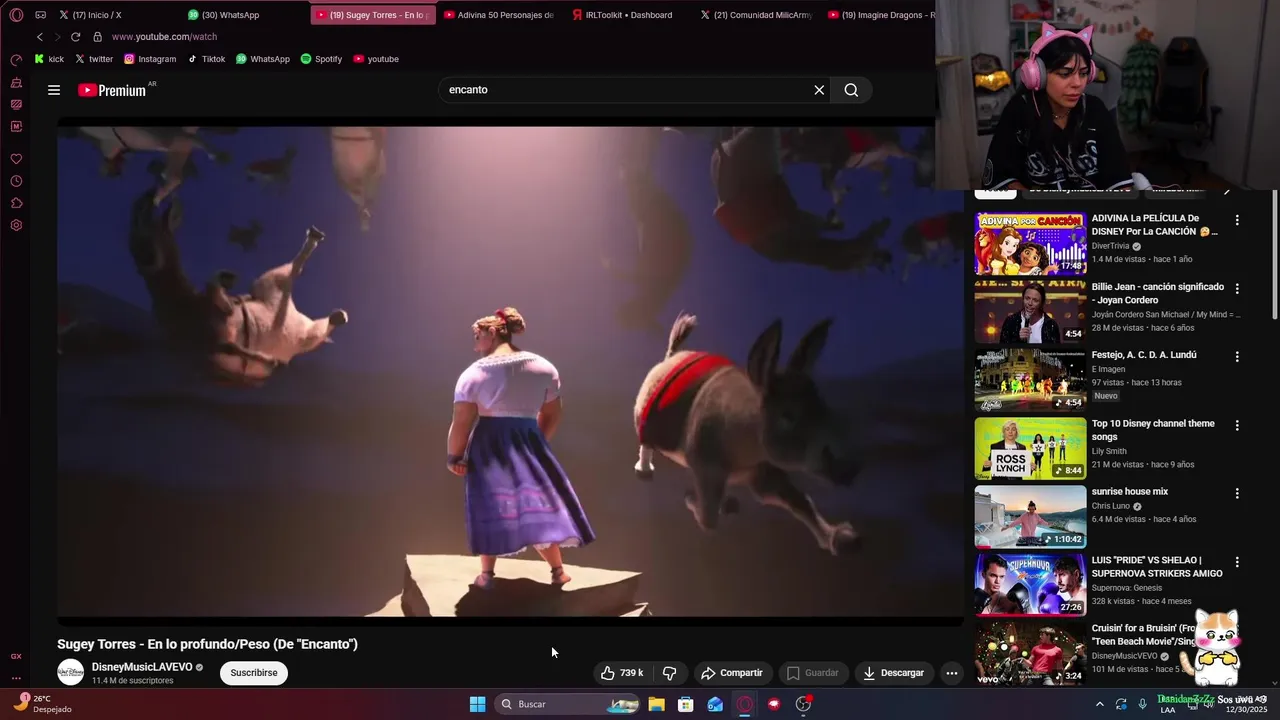
Task: Open the video title 'Cruisin' for a Bruisin''
Action: [1143, 634]
